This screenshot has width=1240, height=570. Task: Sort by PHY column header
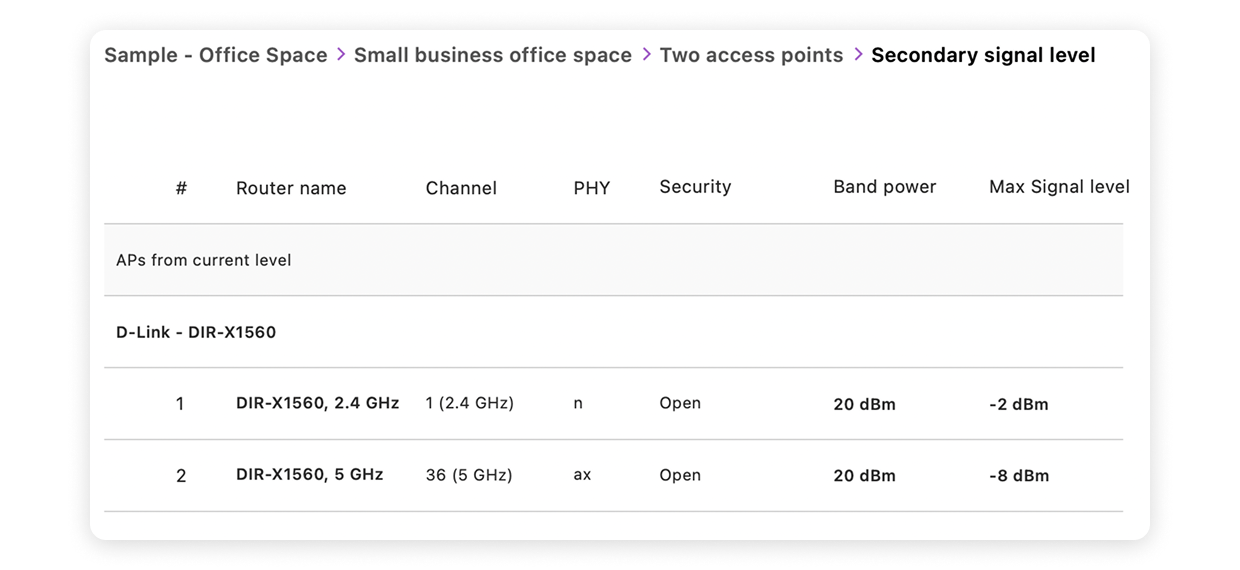coord(592,188)
